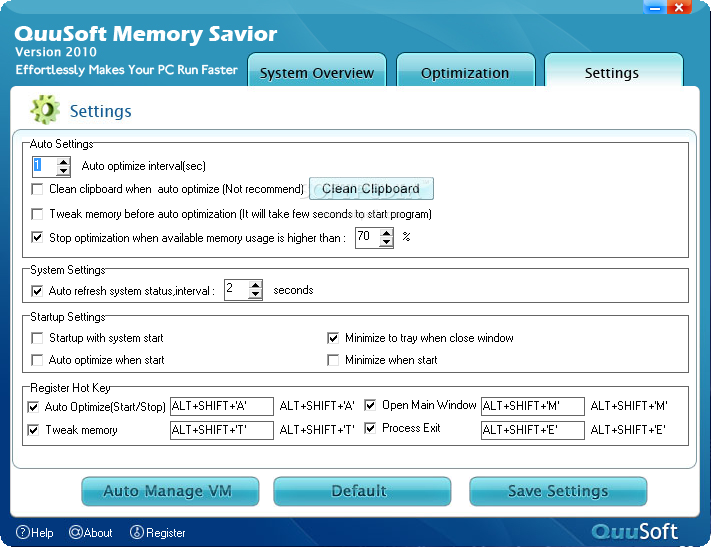
Task: Click the 'Auto Settings' group title
Action: pos(62,144)
